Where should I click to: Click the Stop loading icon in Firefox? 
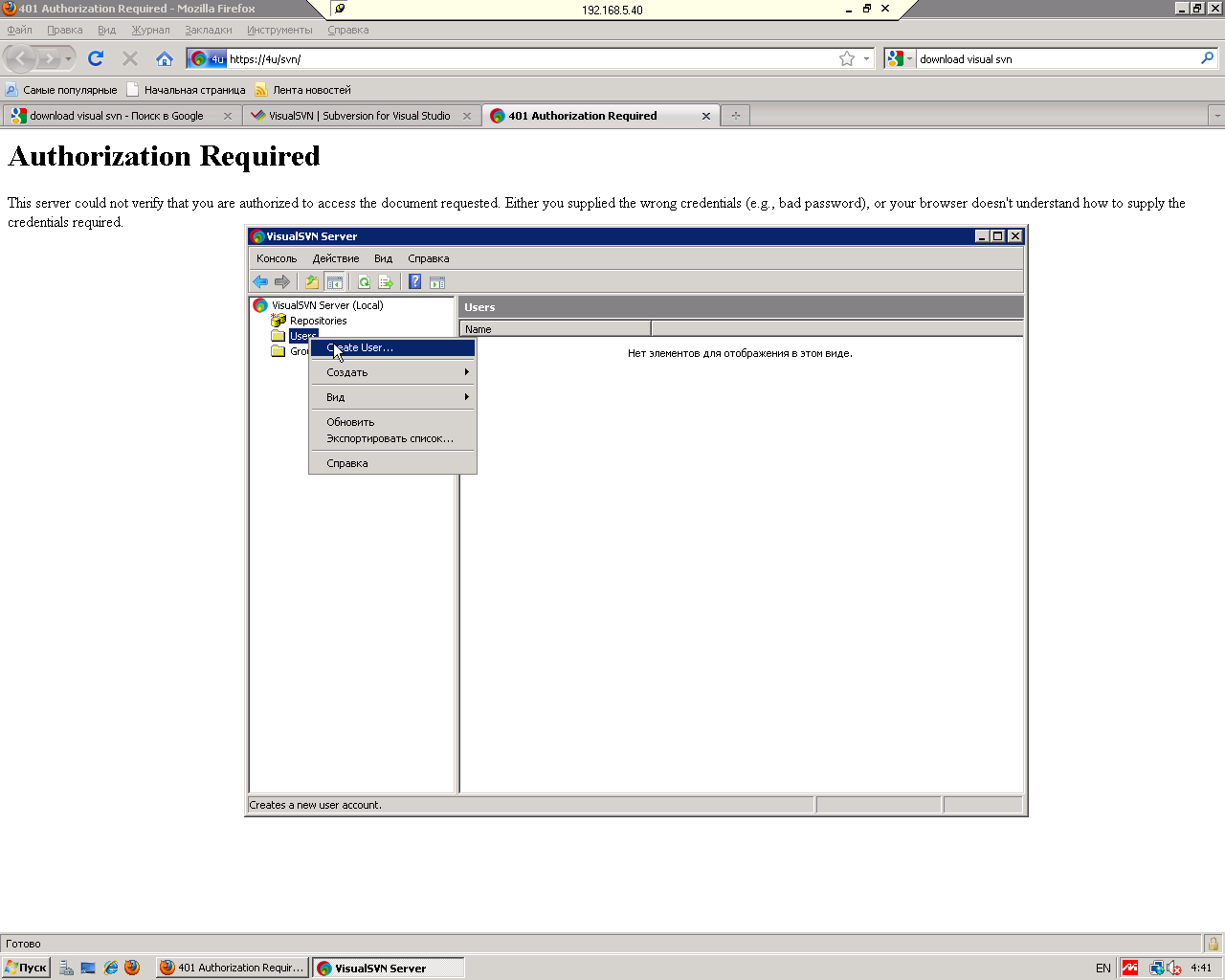click(130, 58)
